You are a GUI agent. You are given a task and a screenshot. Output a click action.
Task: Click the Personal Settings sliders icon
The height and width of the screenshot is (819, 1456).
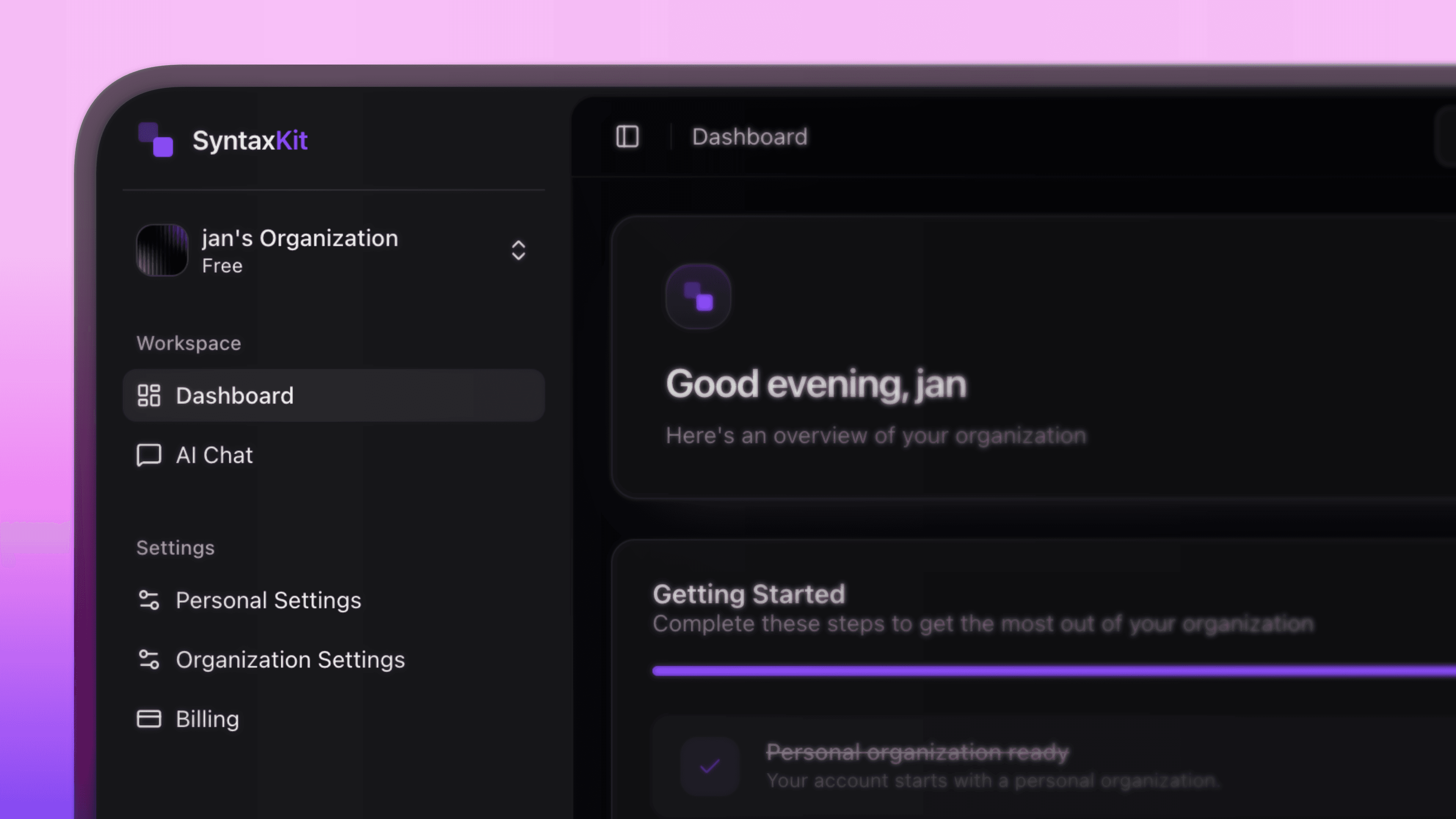point(149,600)
